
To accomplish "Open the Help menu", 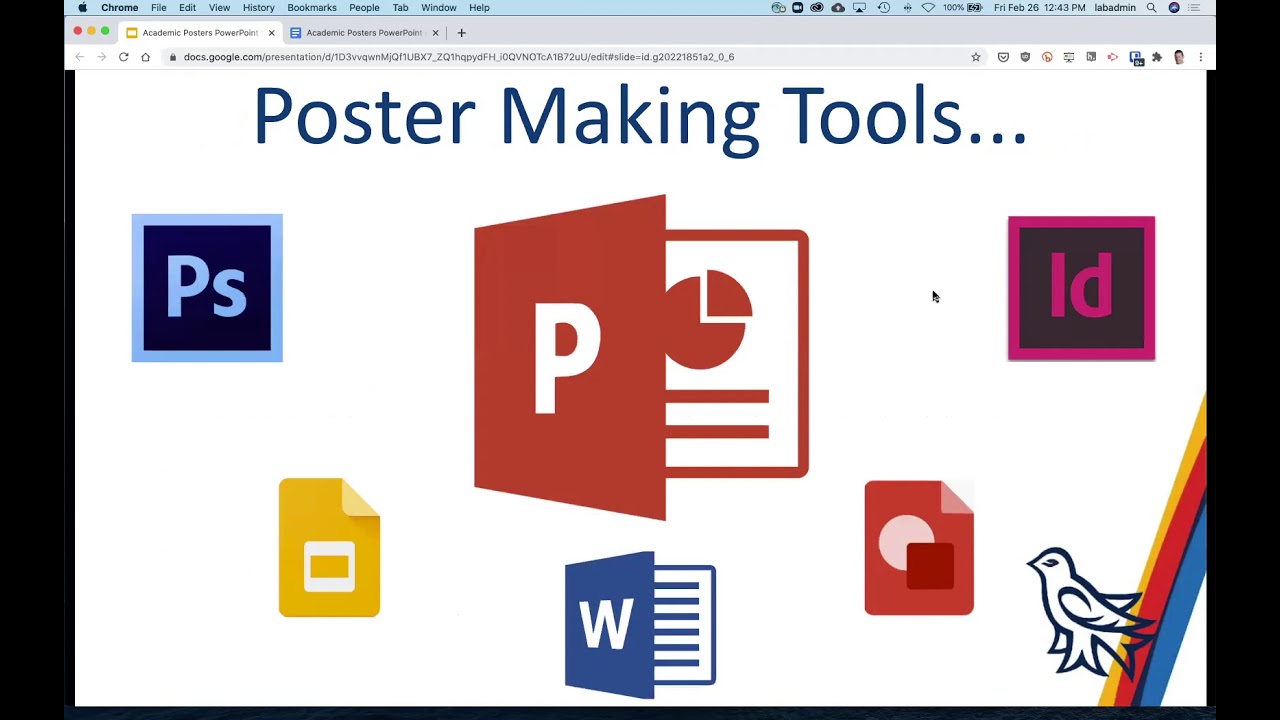I will coord(479,8).
